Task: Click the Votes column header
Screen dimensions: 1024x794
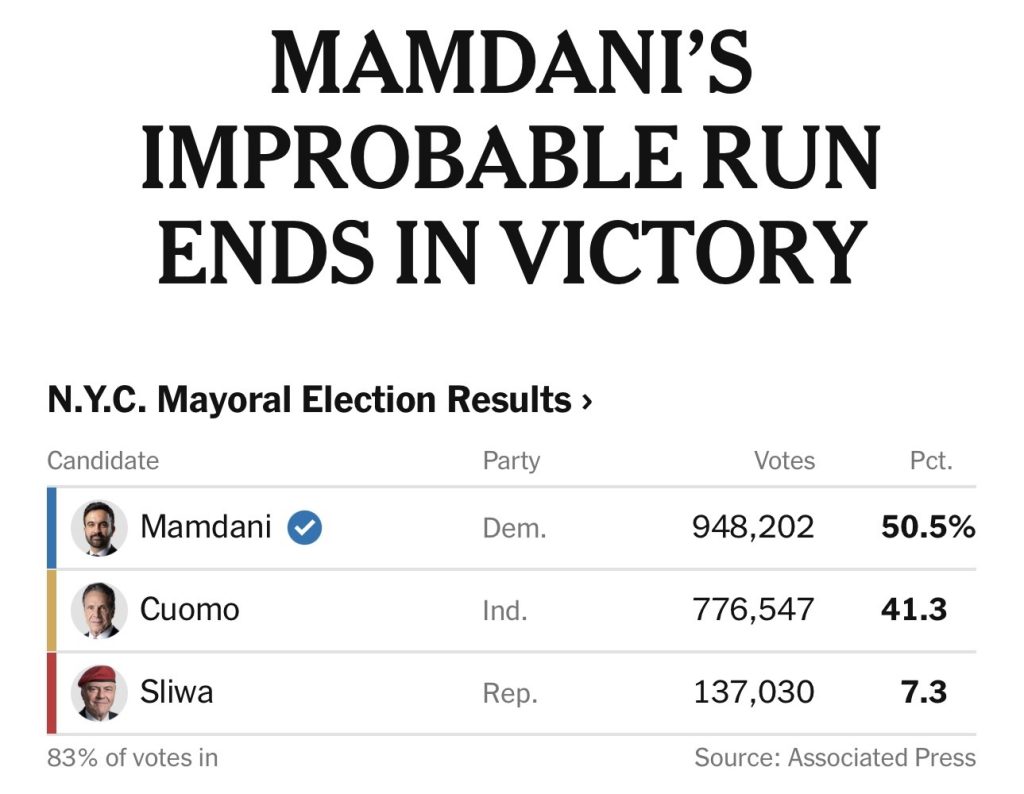Action: (x=784, y=461)
